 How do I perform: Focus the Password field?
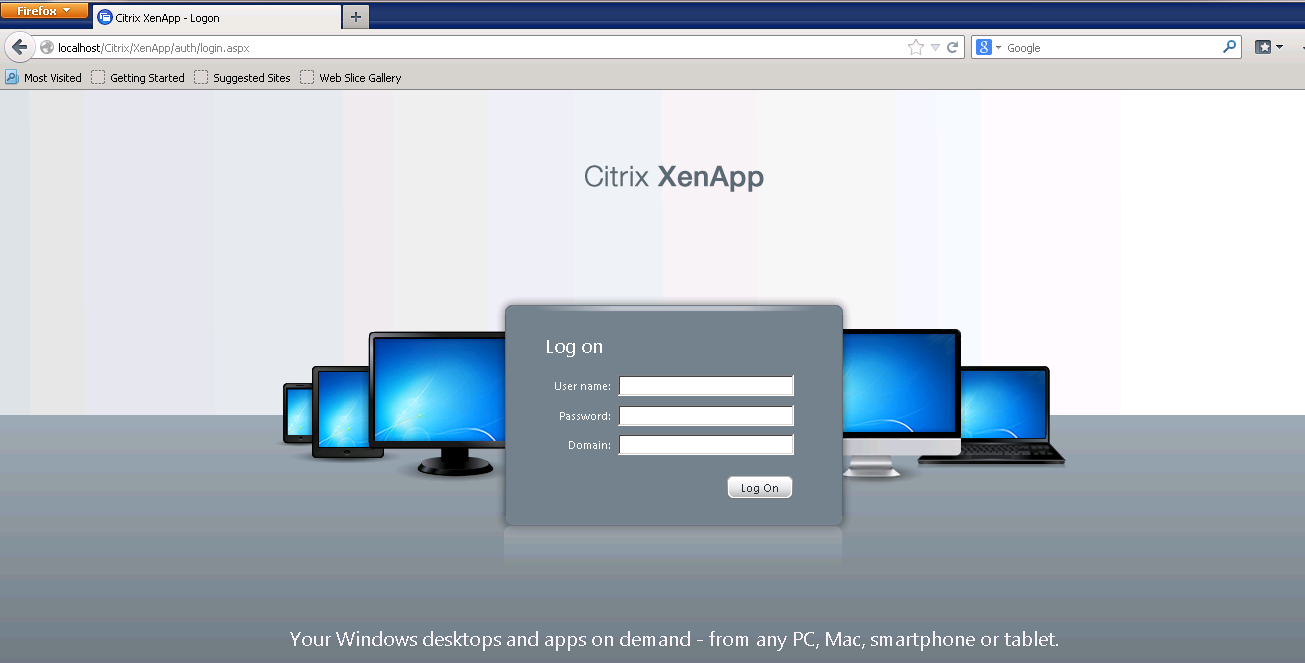click(x=706, y=416)
